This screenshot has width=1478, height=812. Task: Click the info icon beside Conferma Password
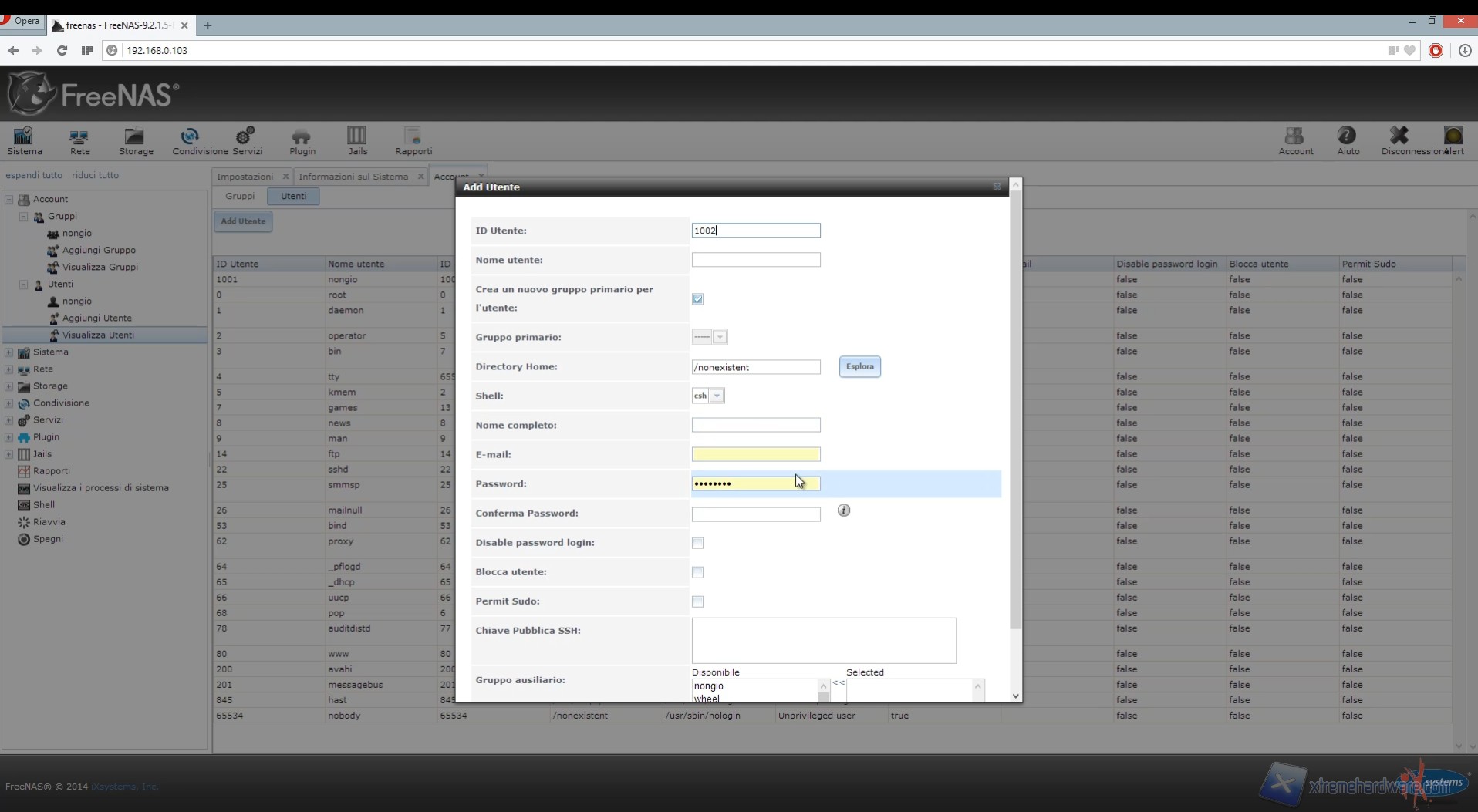click(844, 510)
